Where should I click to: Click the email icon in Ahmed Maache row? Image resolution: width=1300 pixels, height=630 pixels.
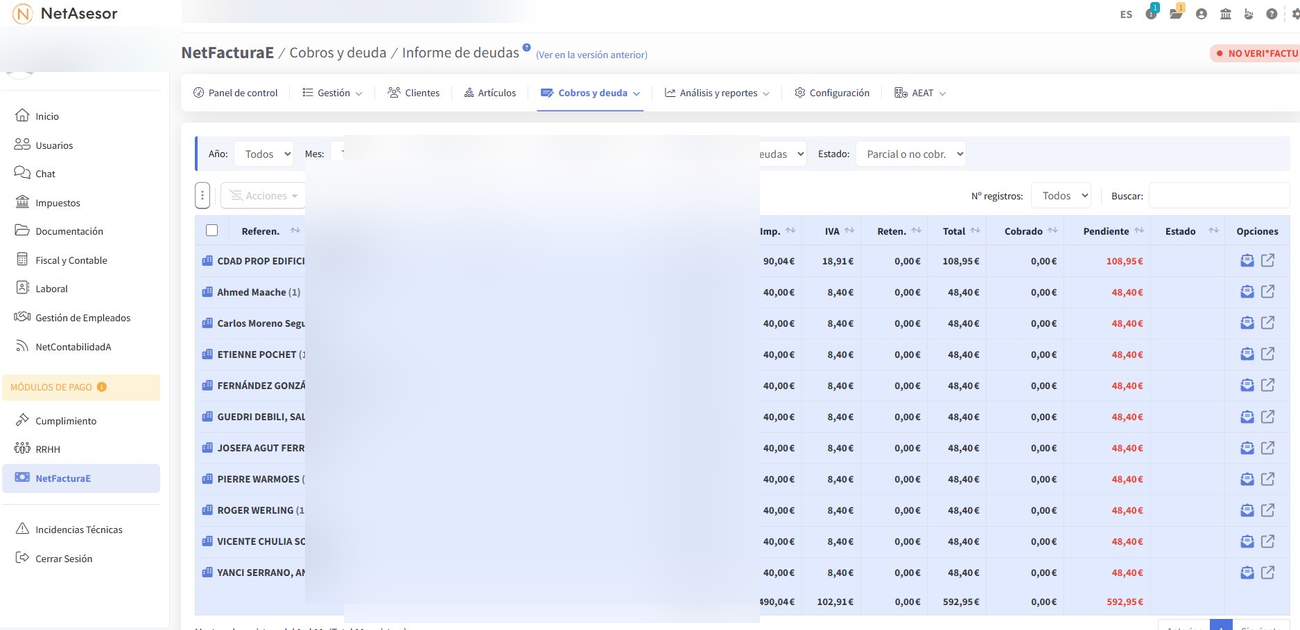pyautogui.click(x=1247, y=292)
